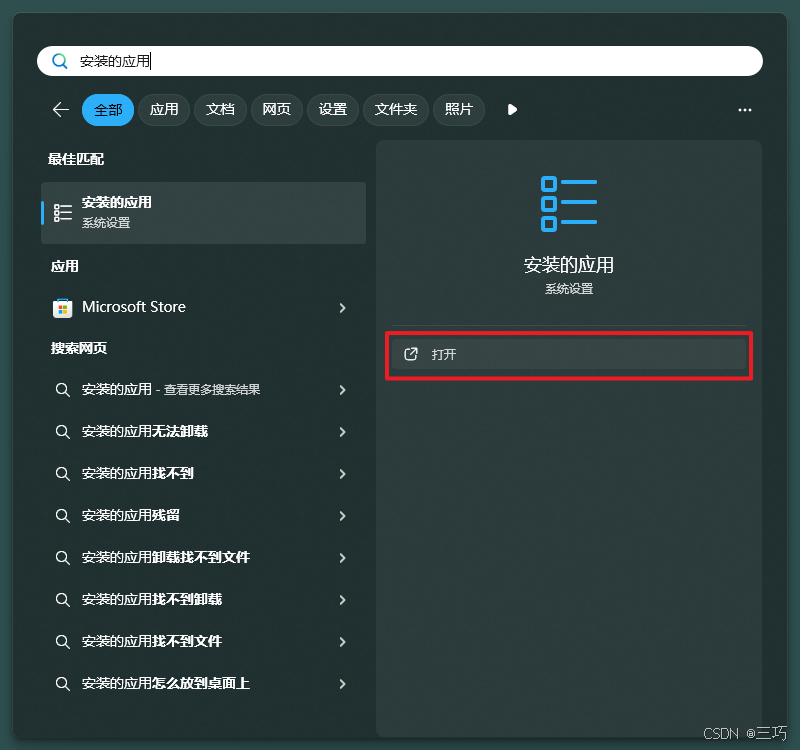
Task: Switch to the 应用 filter tab
Action: tap(164, 110)
